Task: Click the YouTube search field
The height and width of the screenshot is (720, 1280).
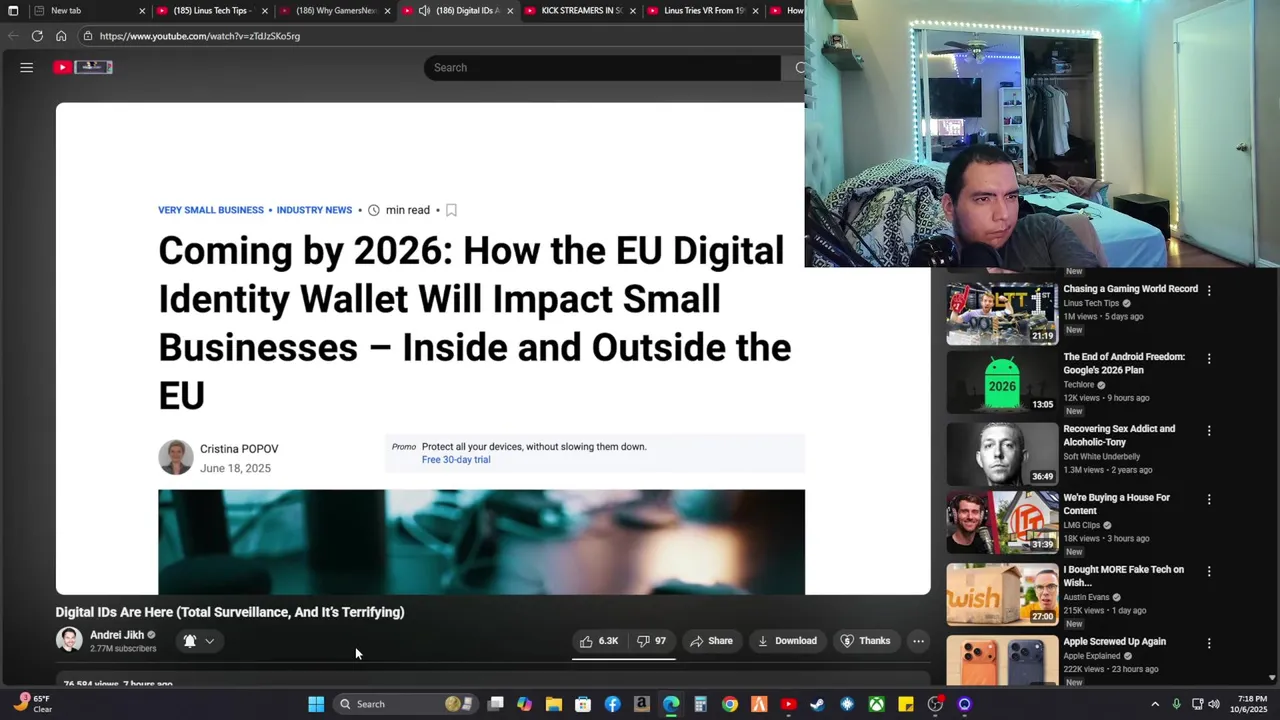Action: point(602,67)
